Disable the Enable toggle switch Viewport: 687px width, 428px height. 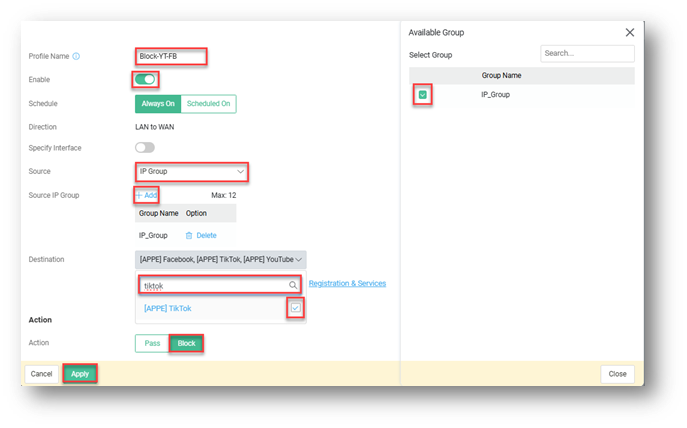click(145, 79)
